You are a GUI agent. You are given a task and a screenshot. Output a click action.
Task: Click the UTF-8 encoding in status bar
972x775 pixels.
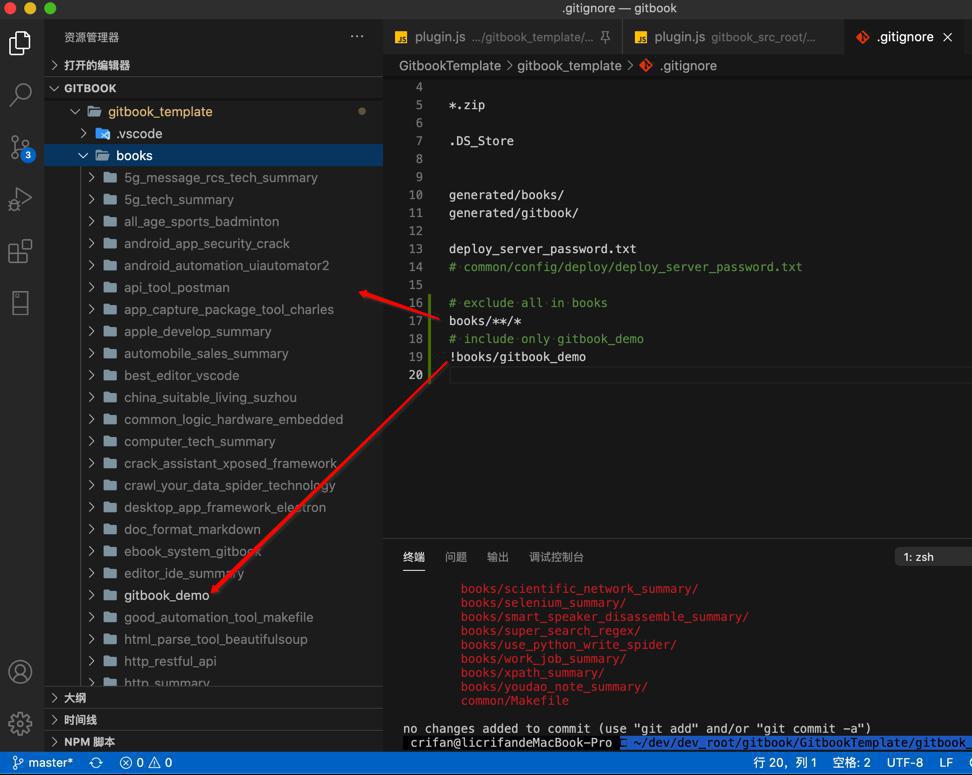coord(905,763)
